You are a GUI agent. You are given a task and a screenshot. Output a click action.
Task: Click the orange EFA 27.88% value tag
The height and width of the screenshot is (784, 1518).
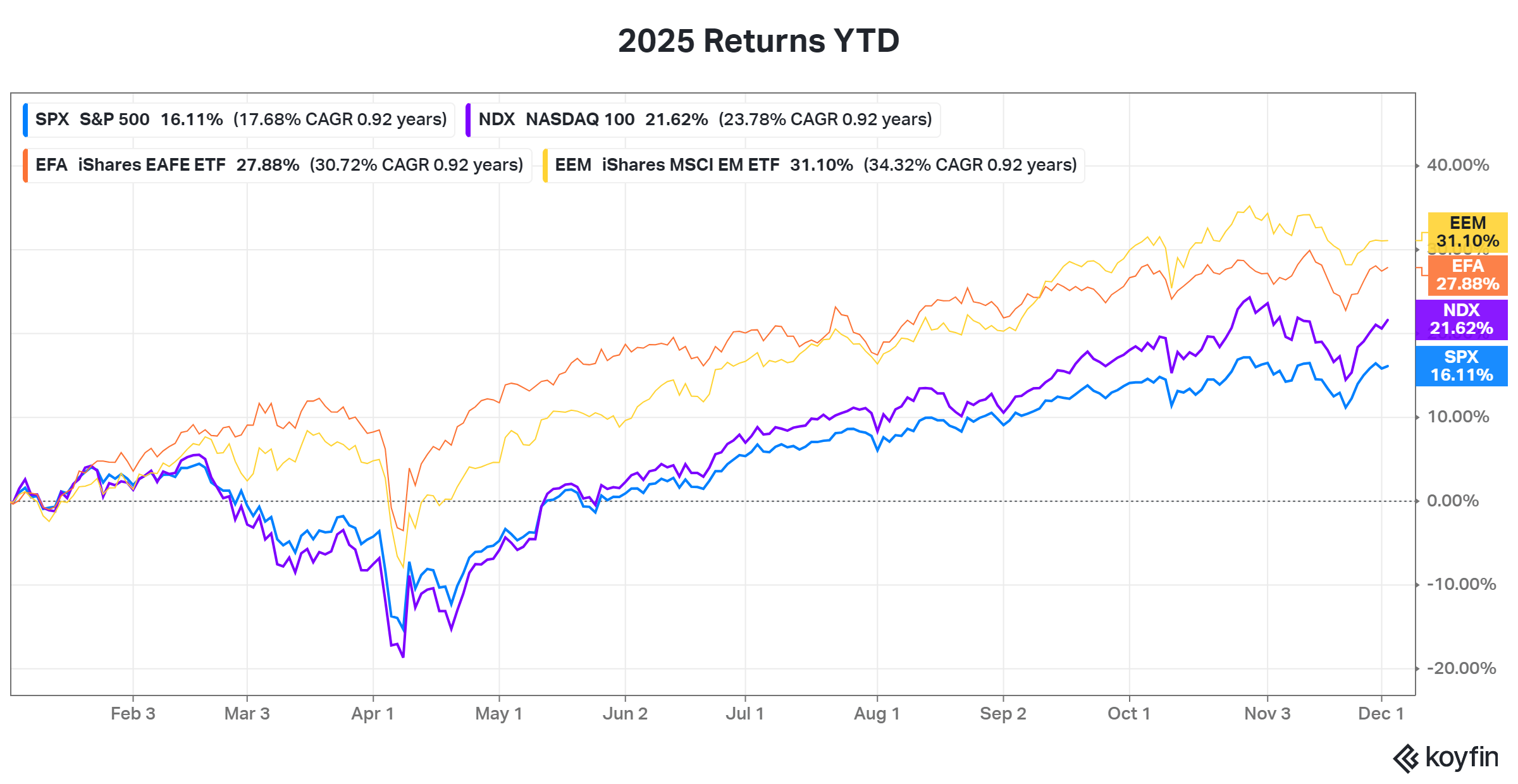pos(1467,275)
